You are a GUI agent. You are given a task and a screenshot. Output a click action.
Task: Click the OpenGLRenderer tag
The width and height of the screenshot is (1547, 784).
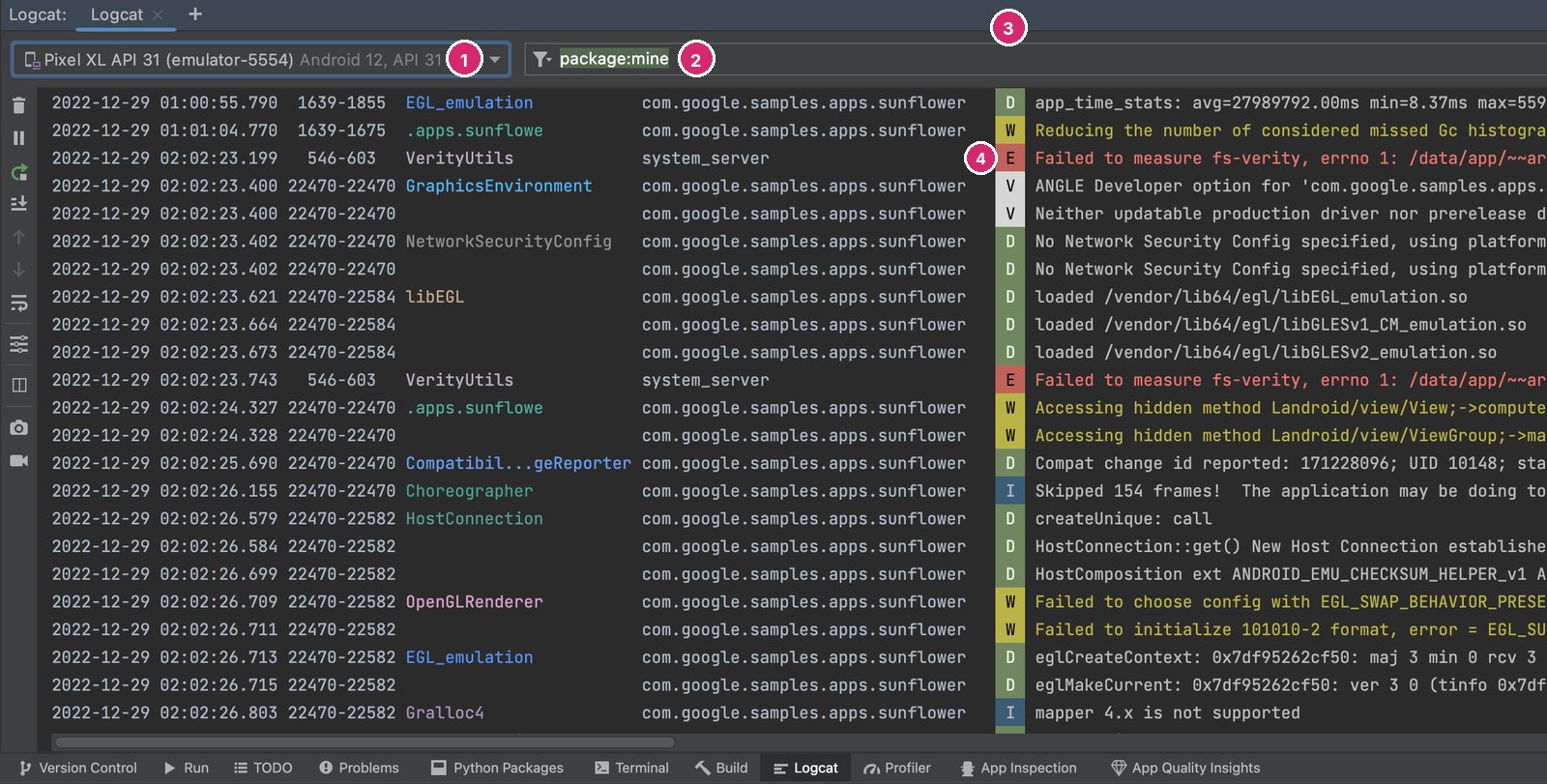click(474, 602)
